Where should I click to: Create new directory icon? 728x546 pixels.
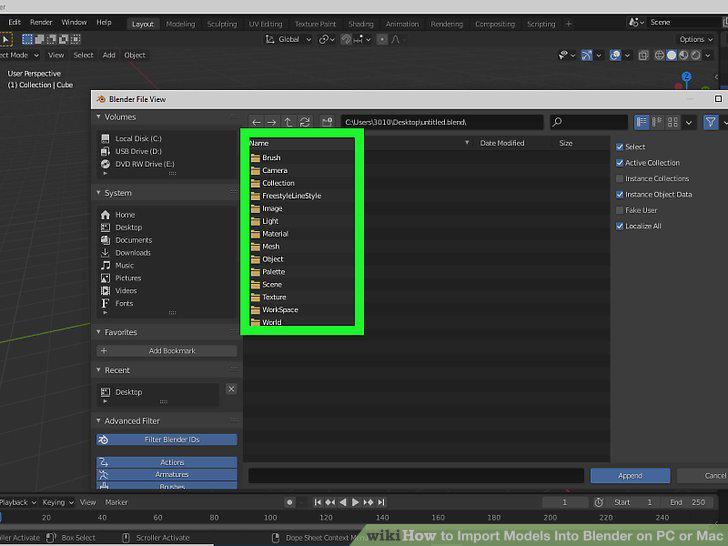coord(327,122)
